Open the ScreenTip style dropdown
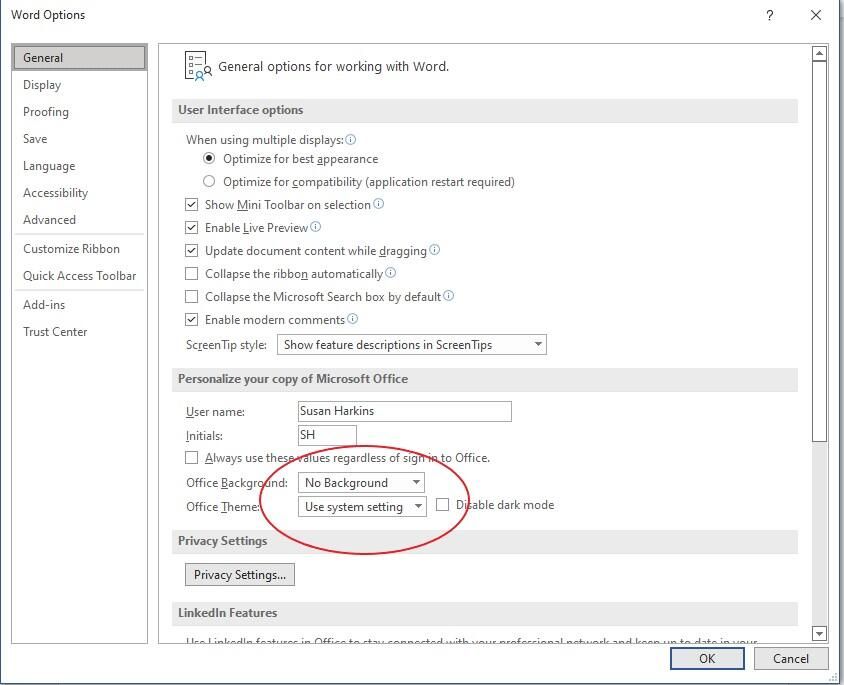The image size is (844, 685). coord(537,344)
